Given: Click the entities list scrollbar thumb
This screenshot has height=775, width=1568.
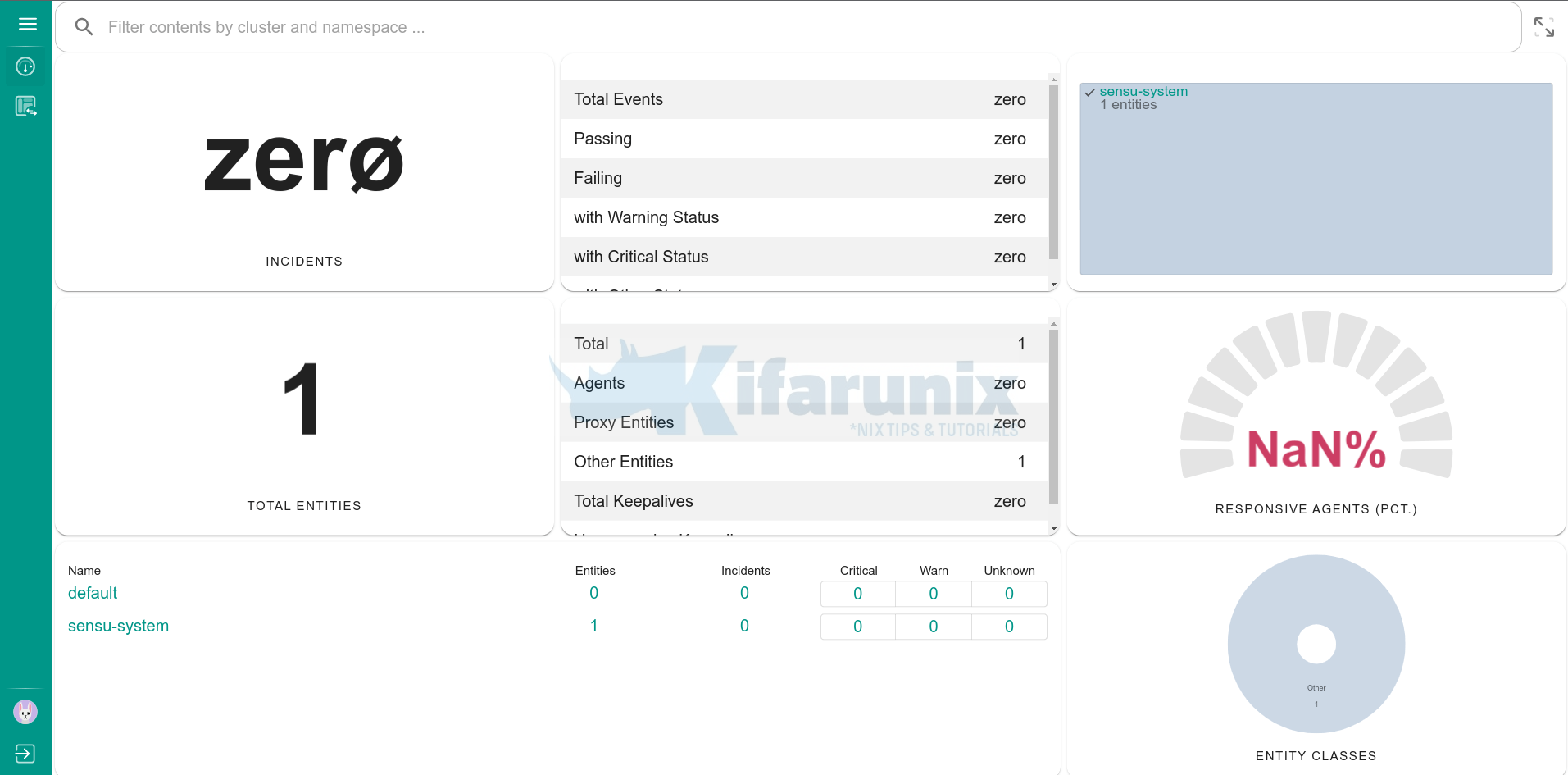Looking at the screenshot, I should coord(1054,417).
